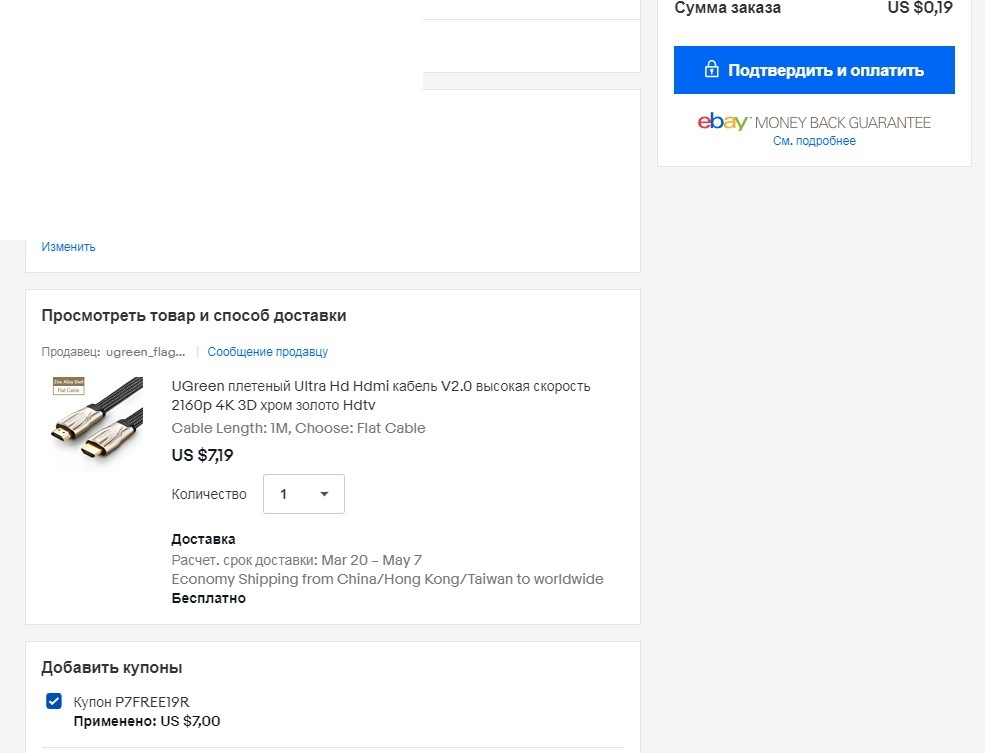Click the Подтвердить и оплатить button

click(814, 70)
